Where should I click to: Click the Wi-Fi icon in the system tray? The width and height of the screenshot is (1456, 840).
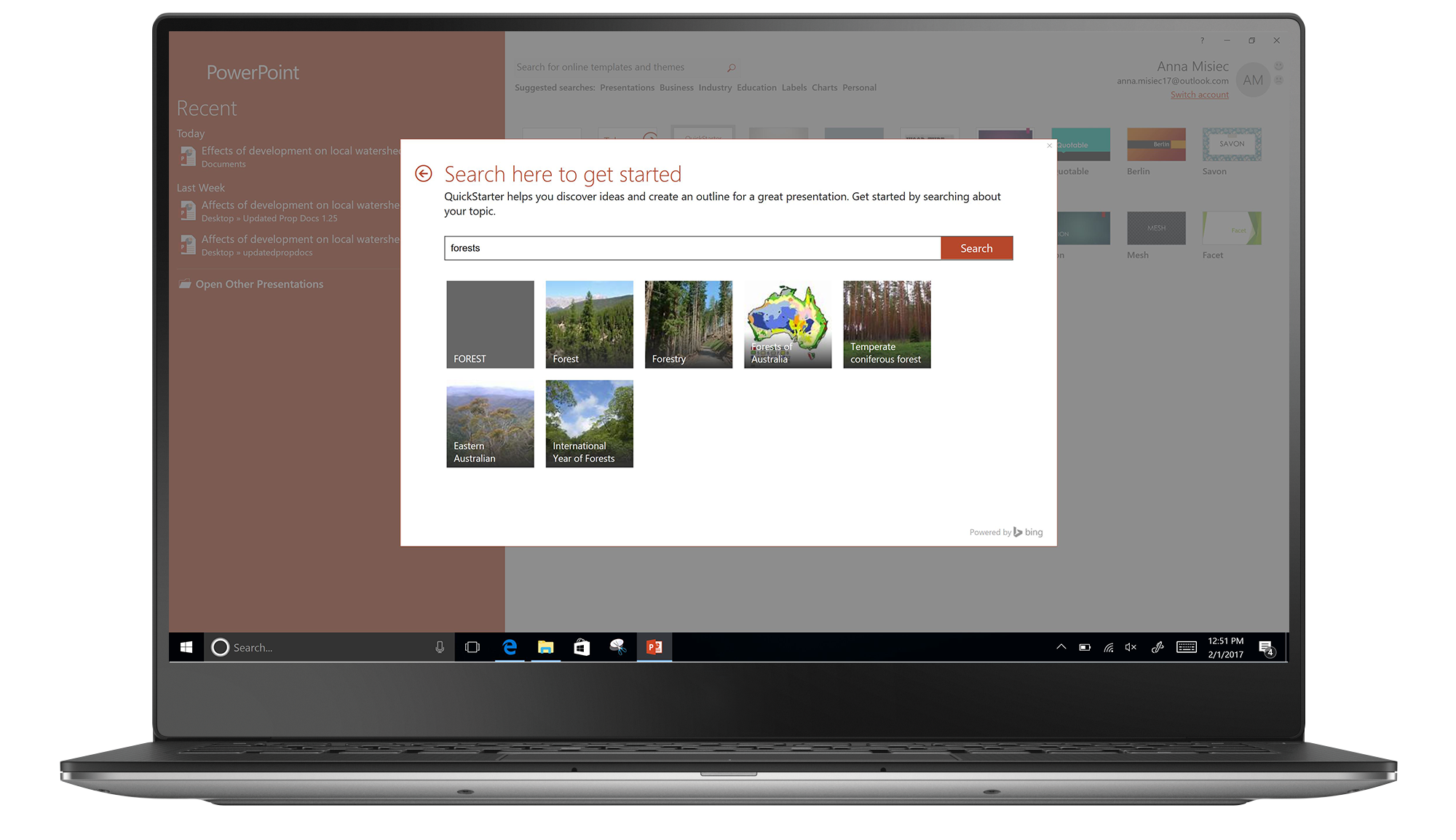coord(1108,647)
